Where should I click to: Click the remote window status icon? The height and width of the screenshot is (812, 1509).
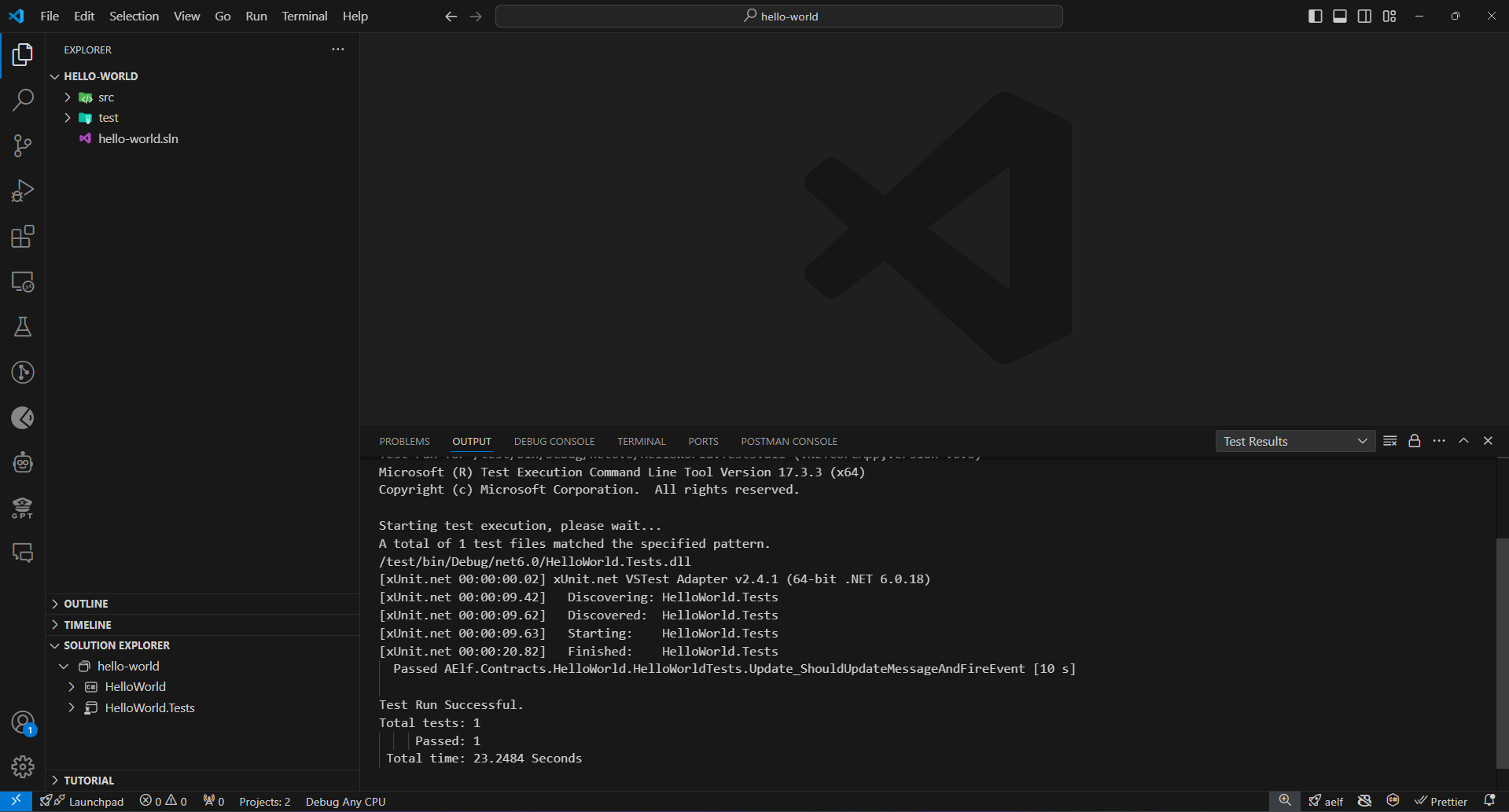tap(16, 801)
